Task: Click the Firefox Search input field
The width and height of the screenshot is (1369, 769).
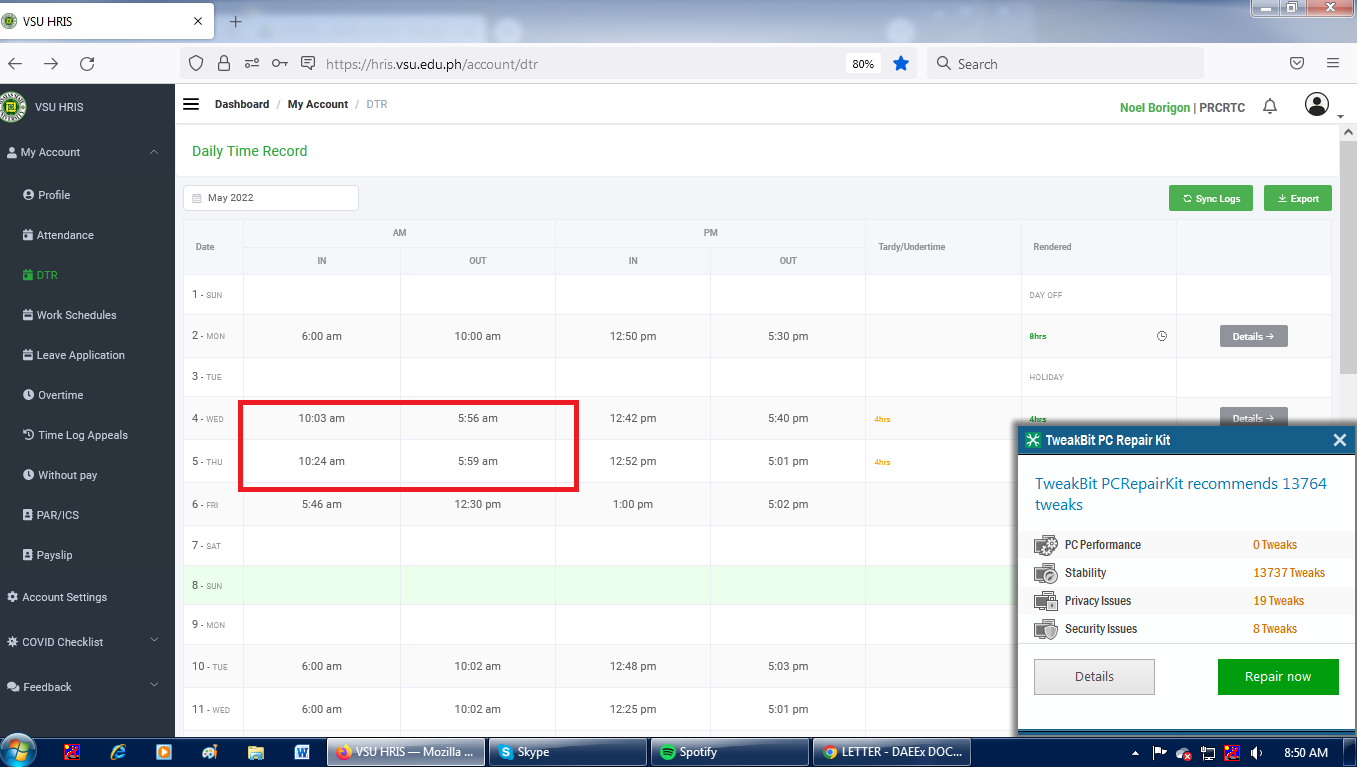Action: pyautogui.click(x=1070, y=63)
